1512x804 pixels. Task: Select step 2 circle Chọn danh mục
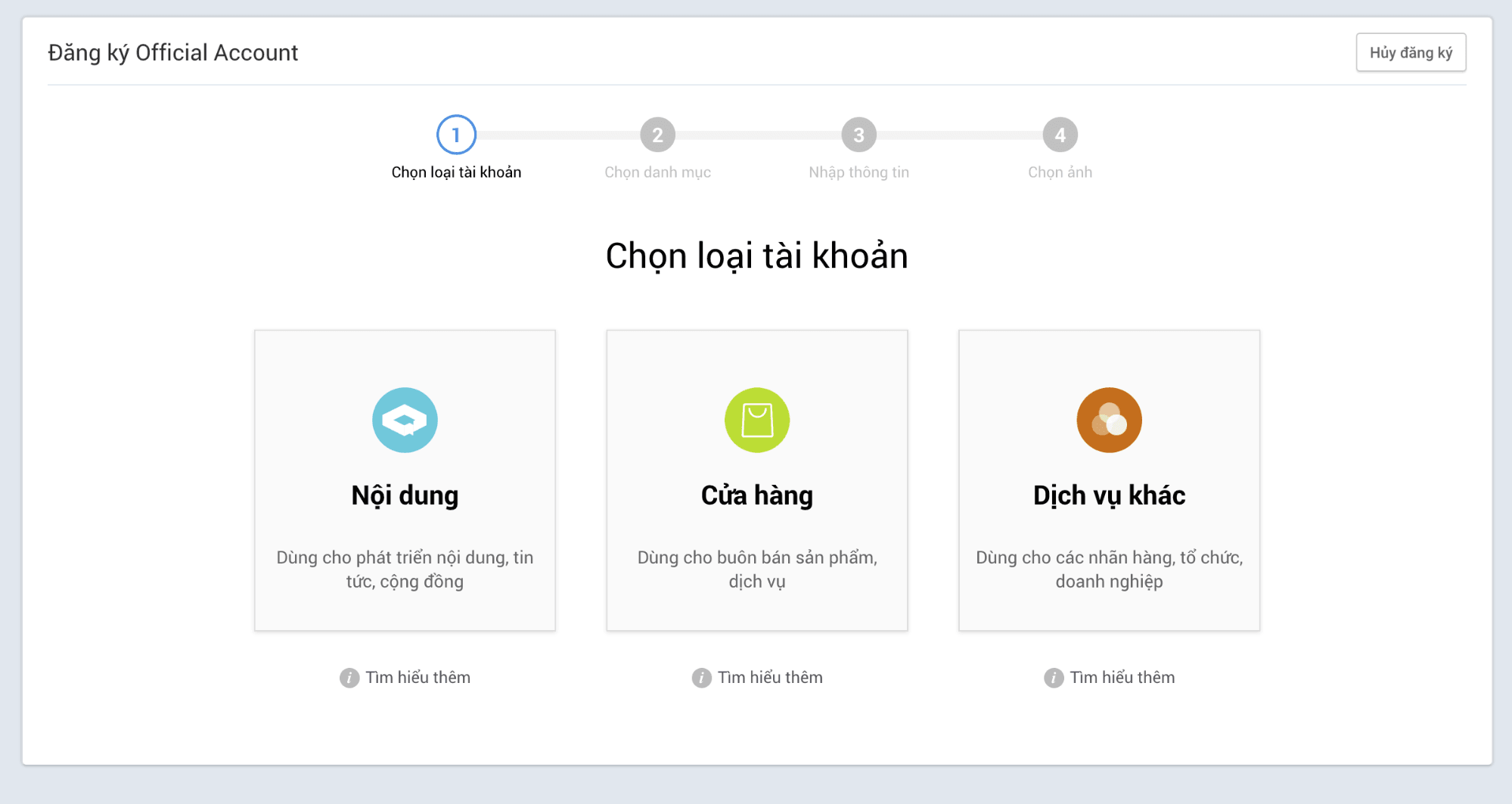click(x=658, y=135)
